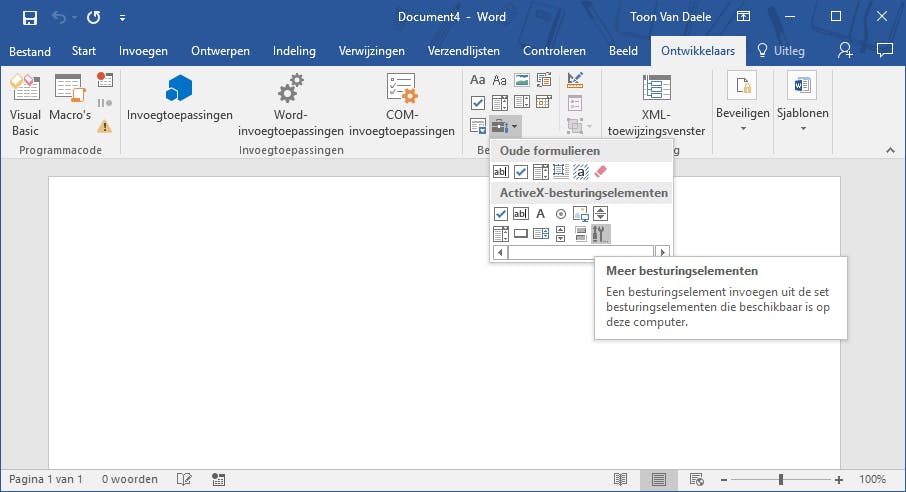This screenshot has height=492, width=906.
Task: Insert legacy text form field
Action: pyautogui.click(x=500, y=172)
